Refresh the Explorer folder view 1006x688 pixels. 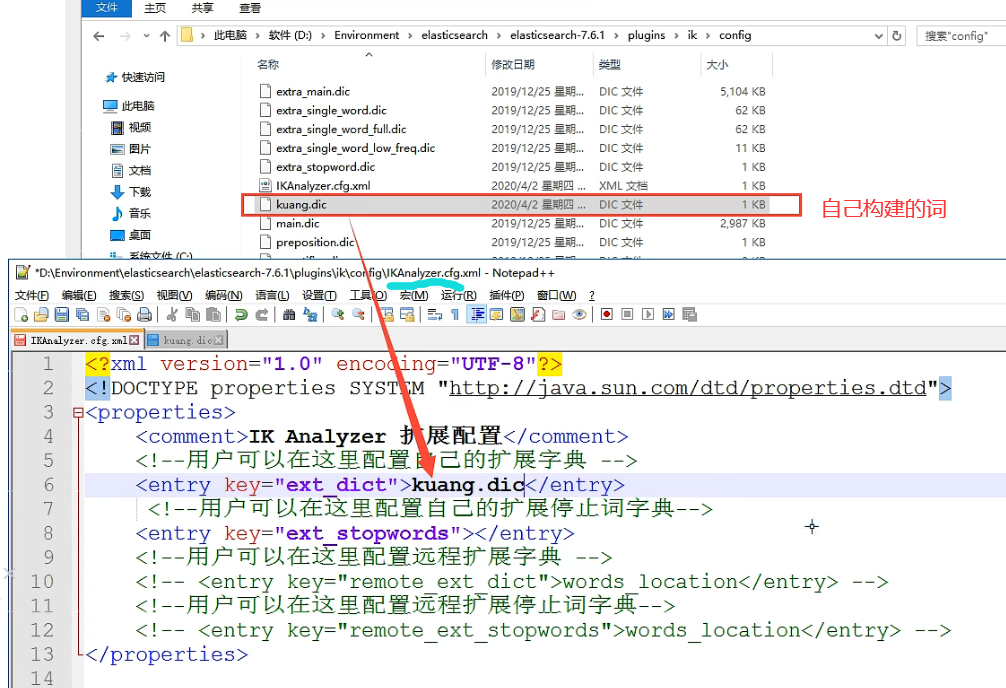[x=896, y=36]
